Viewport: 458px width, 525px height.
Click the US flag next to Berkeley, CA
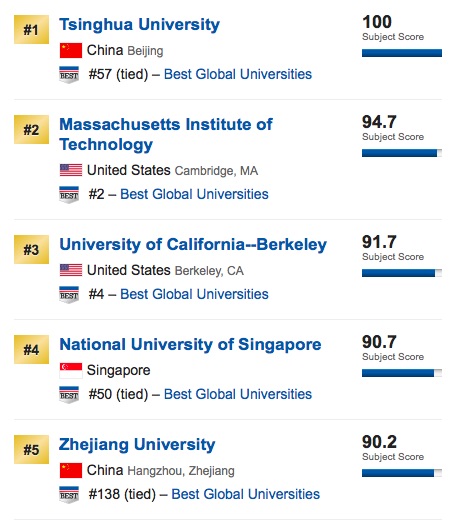click(71, 270)
